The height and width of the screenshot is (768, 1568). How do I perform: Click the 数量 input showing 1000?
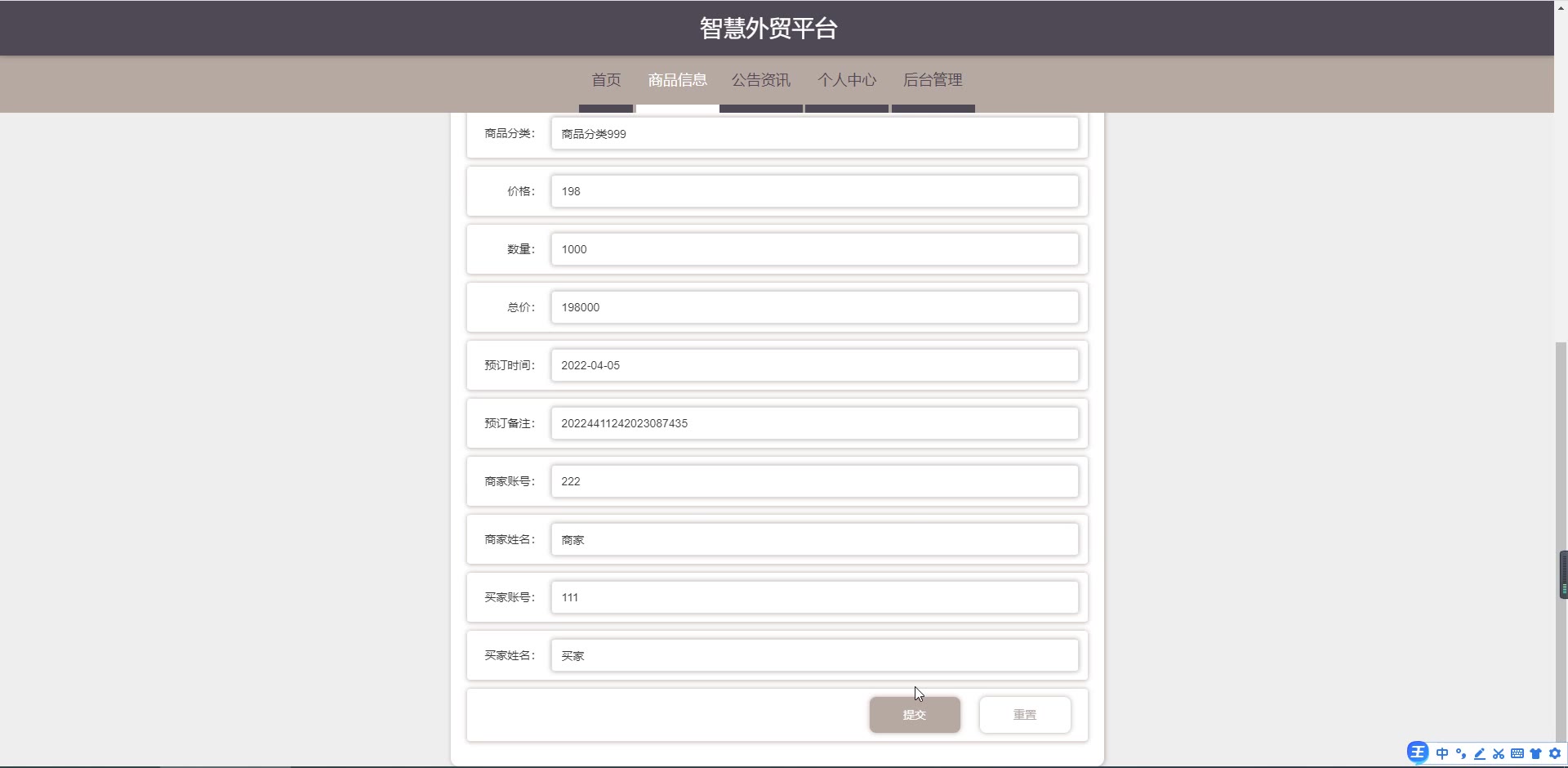tap(815, 249)
